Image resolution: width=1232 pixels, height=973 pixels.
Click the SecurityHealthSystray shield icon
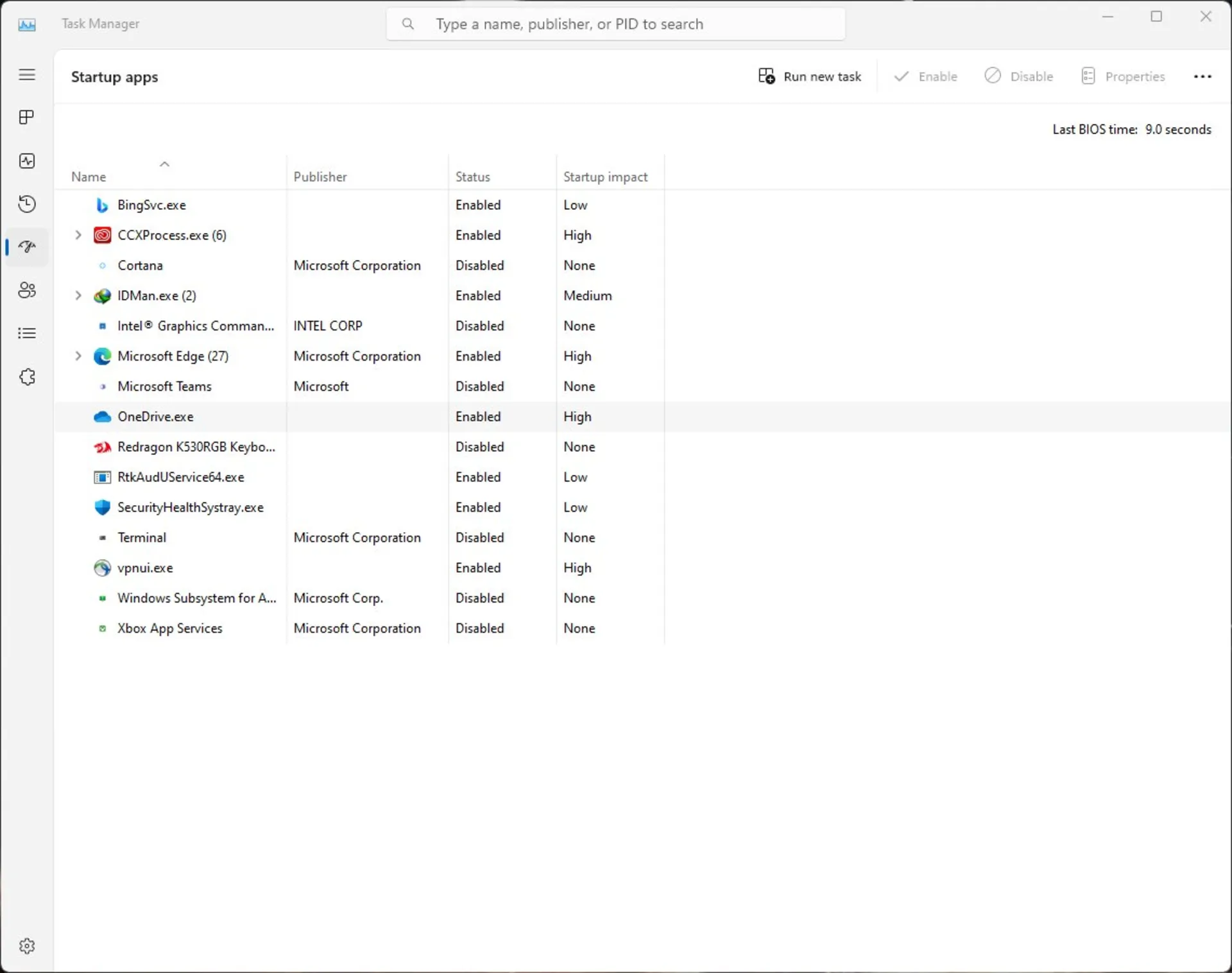102,508
